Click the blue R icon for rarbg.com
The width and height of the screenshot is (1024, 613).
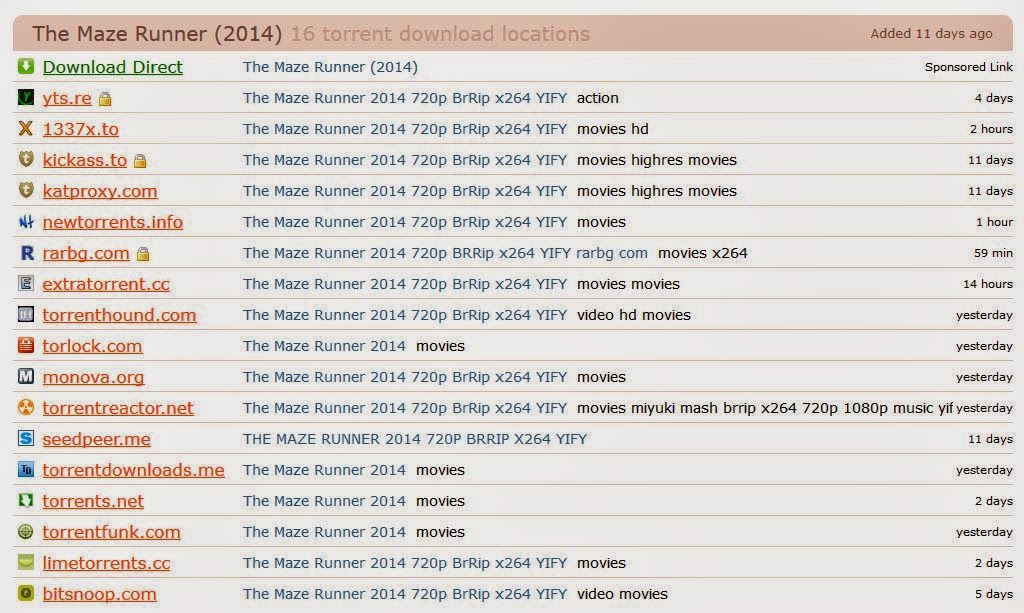[x=25, y=252]
